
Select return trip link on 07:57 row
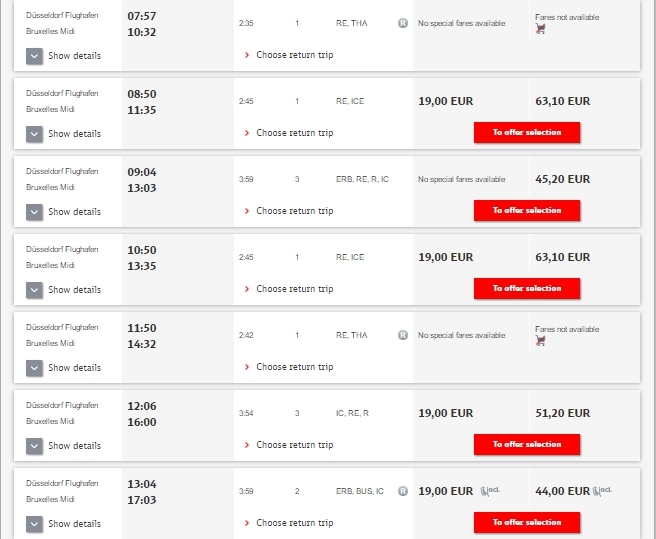pyautogui.click(x=294, y=55)
